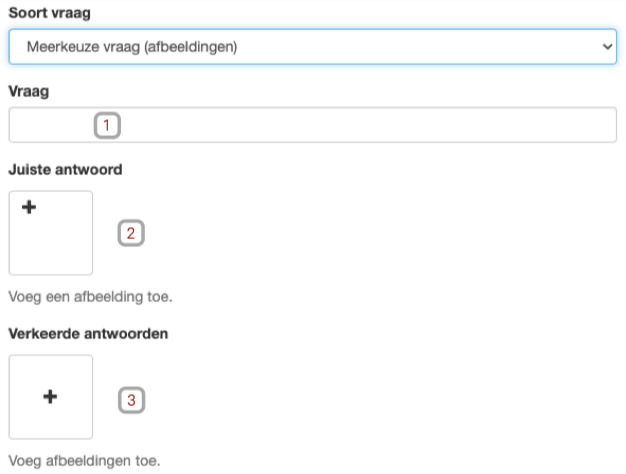This screenshot has height=474, width=626.
Task: Open the Soort vraag dropdown list
Action: (x=313, y=47)
